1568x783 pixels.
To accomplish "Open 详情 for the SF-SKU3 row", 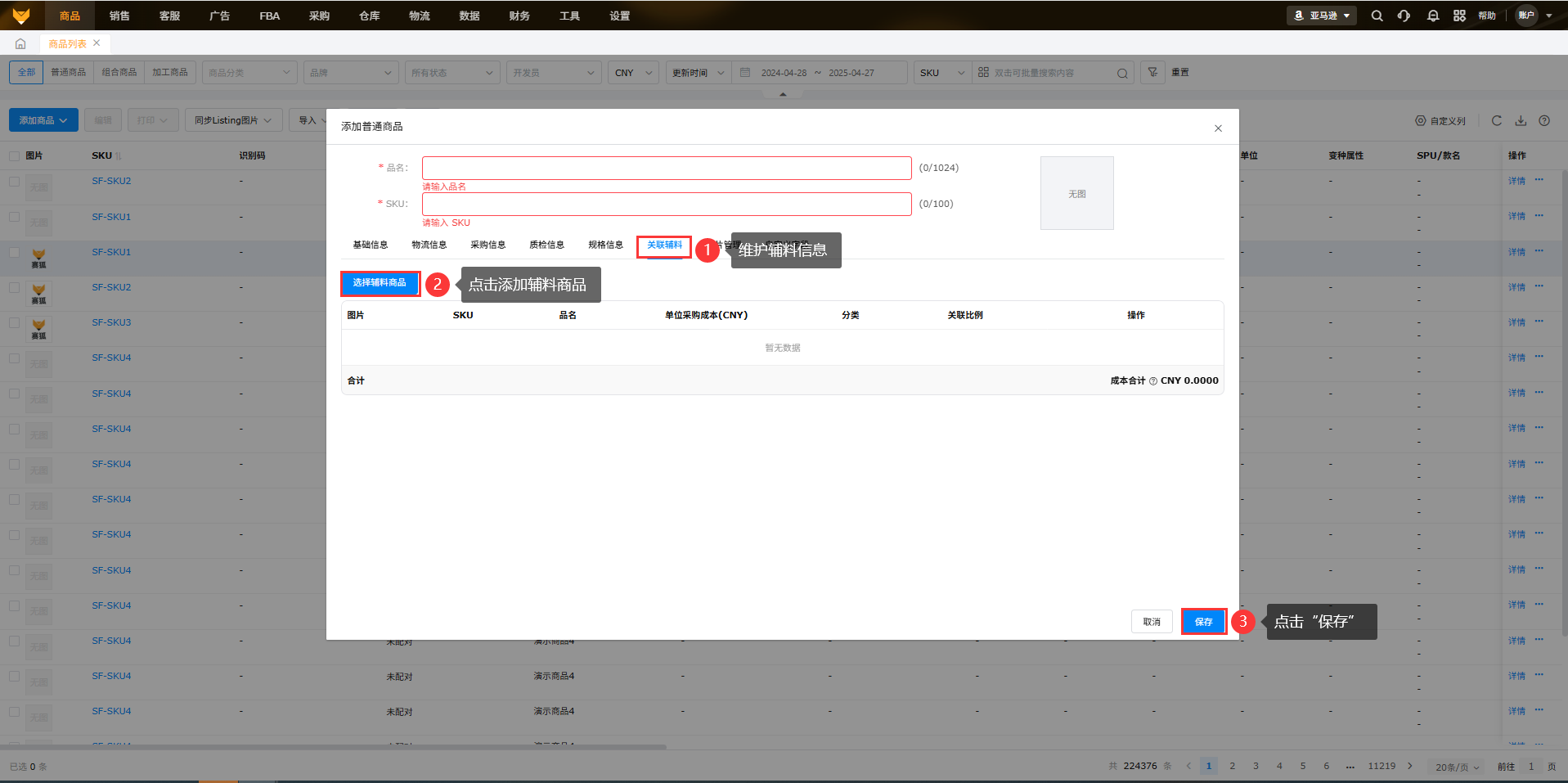I will pos(1516,322).
